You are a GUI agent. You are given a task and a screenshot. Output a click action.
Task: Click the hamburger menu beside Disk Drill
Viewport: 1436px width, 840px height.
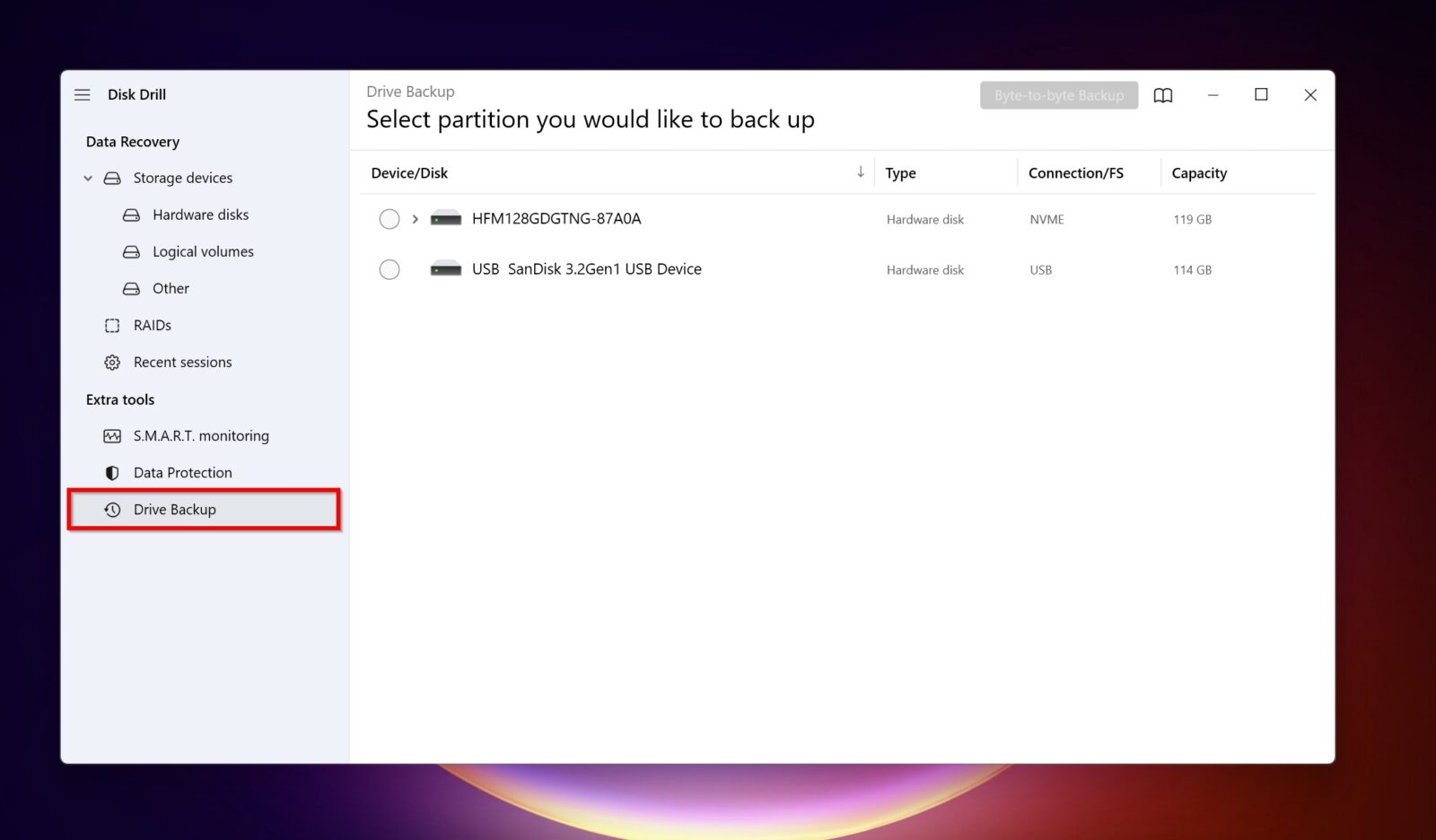coord(82,94)
